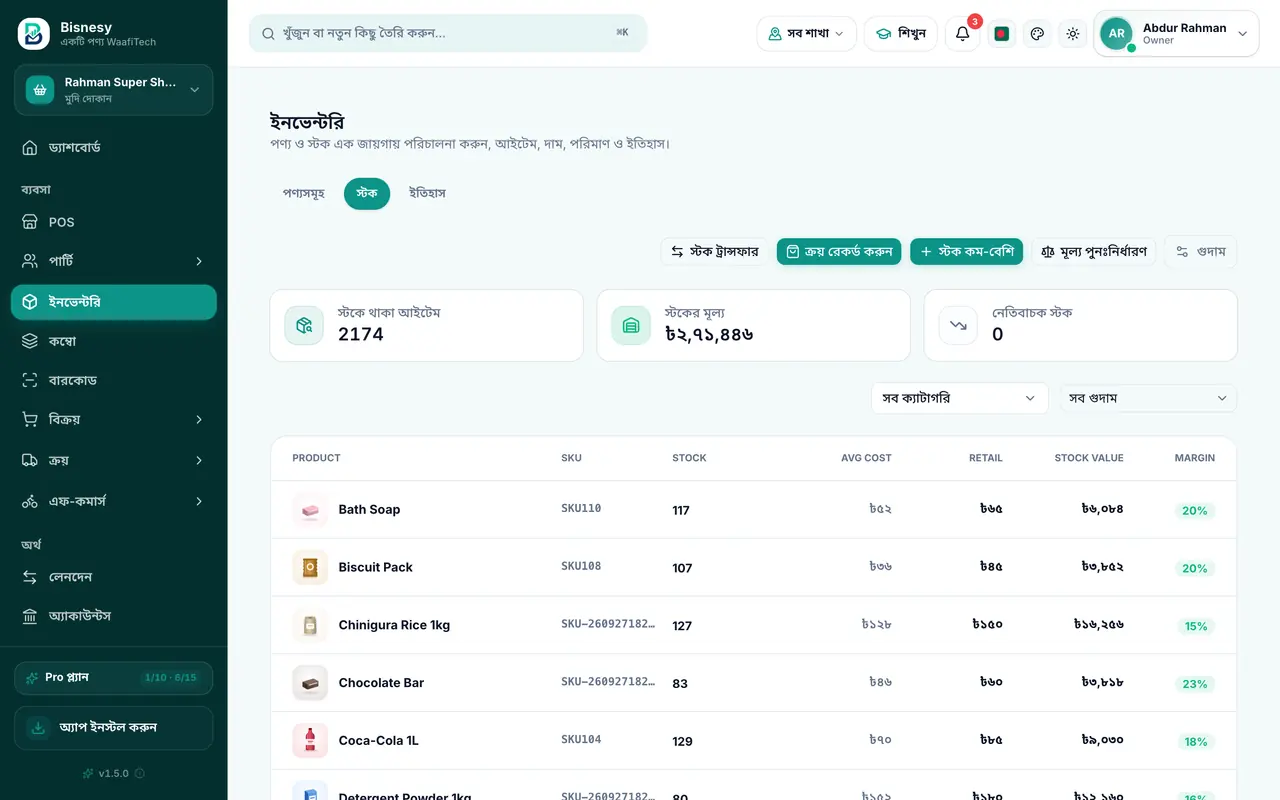Screen dimensions: 1280x800
Task: Click the Chinigura Rice 1kg product image
Action: pyautogui.click(x=310, y=625)
